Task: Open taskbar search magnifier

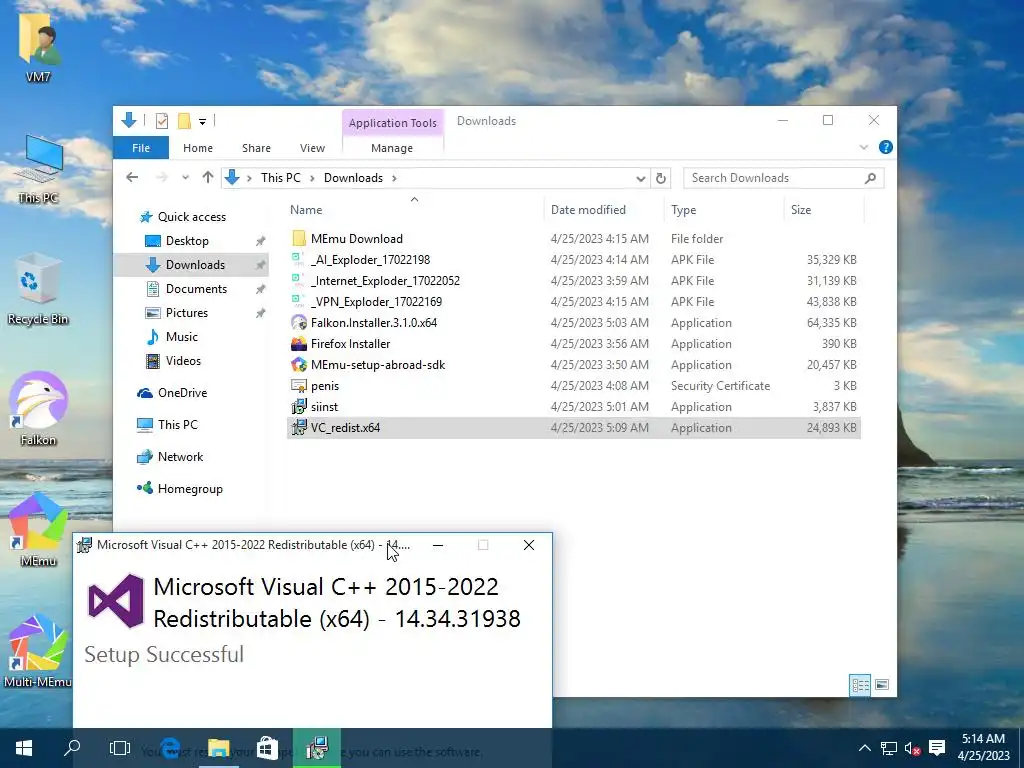Action: point(72,748)
